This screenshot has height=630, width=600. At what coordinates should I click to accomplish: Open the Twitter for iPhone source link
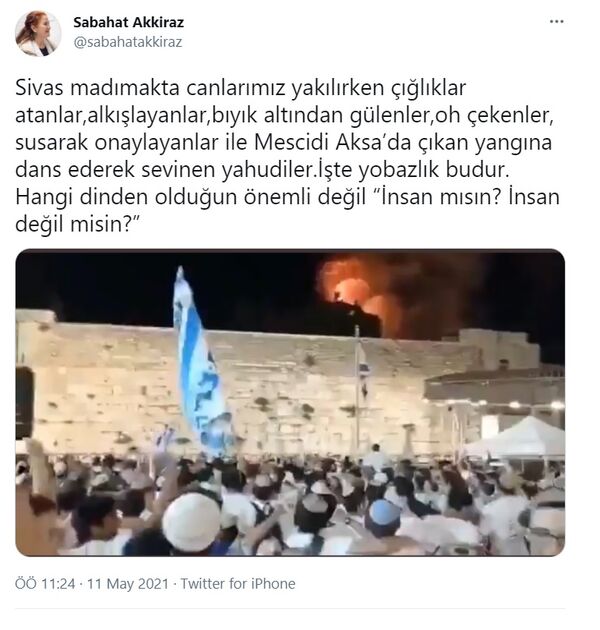[x=238, y=583]
